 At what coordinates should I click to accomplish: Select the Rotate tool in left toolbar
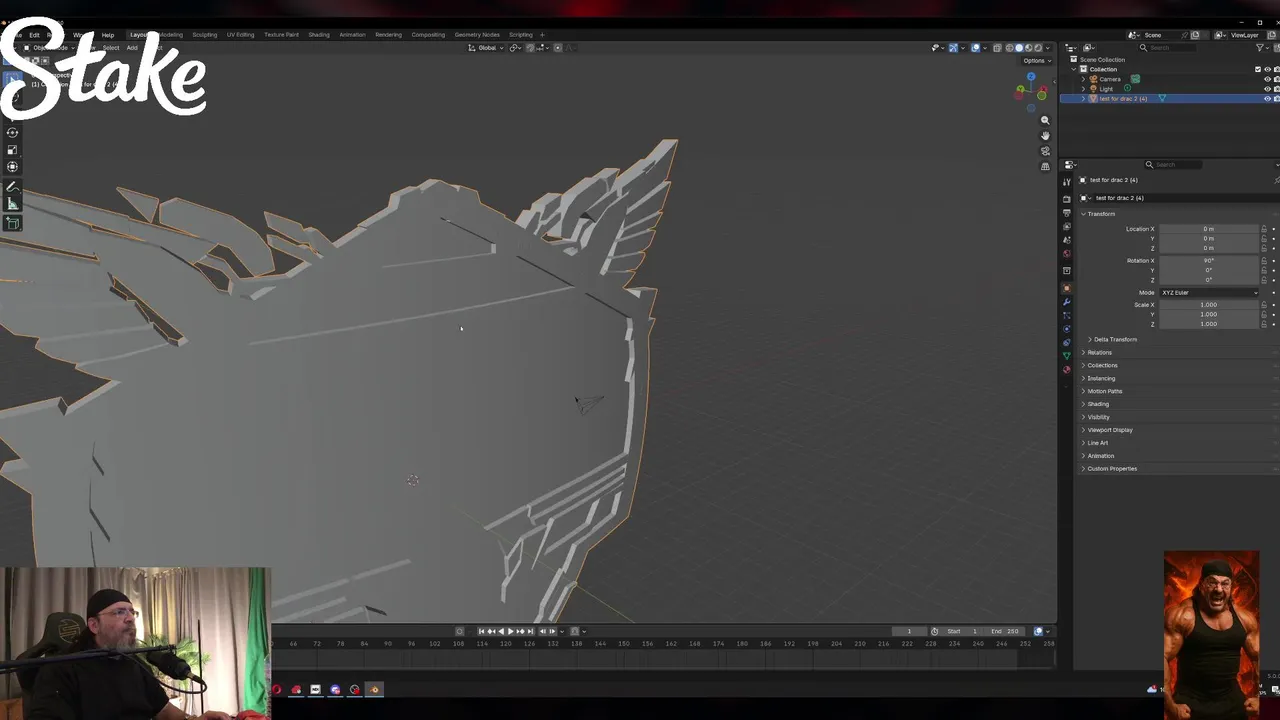pos(12,132)
